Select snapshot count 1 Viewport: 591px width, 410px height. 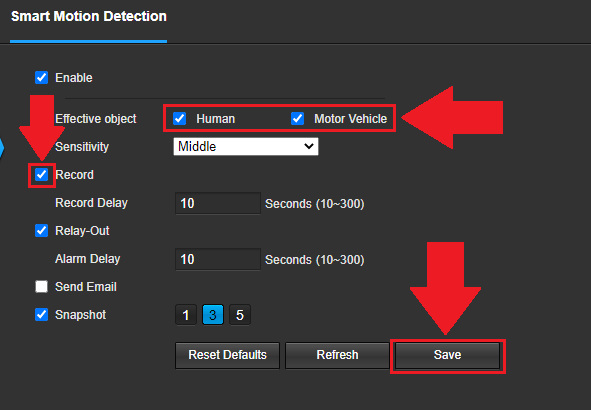pos(186,315)
